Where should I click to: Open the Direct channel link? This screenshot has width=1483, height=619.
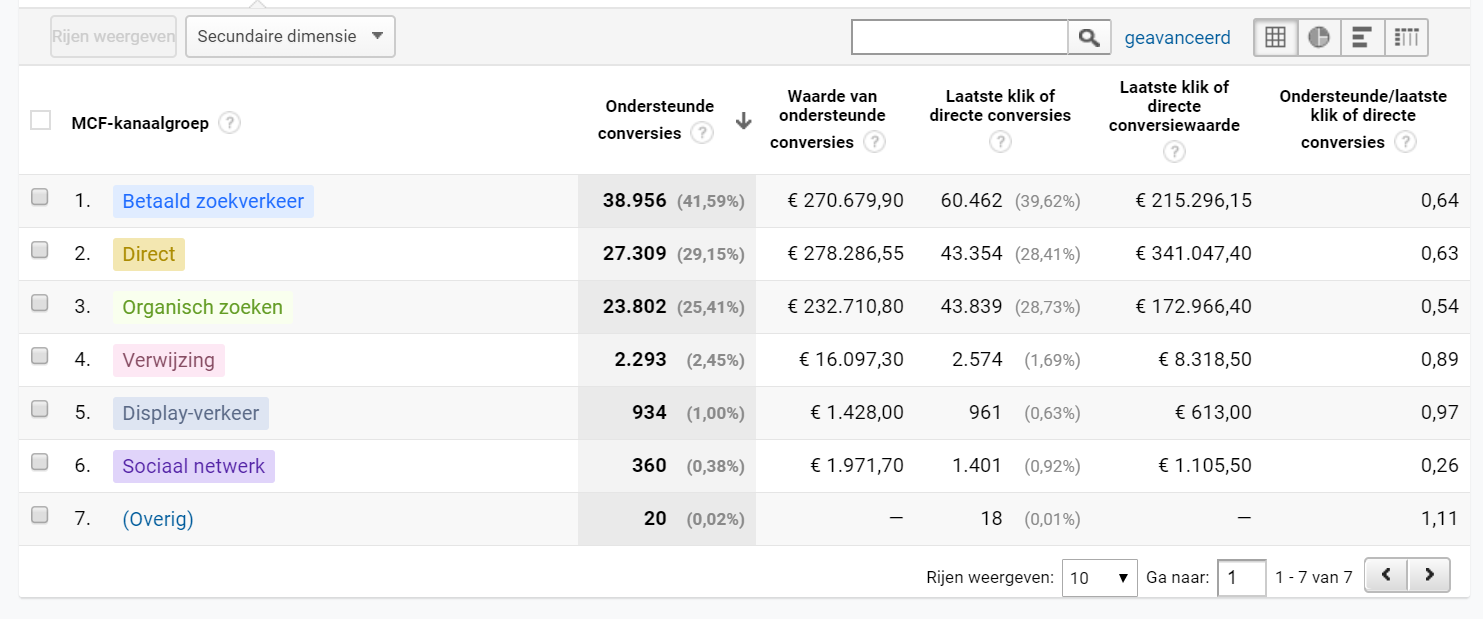(x=149, y=254)
